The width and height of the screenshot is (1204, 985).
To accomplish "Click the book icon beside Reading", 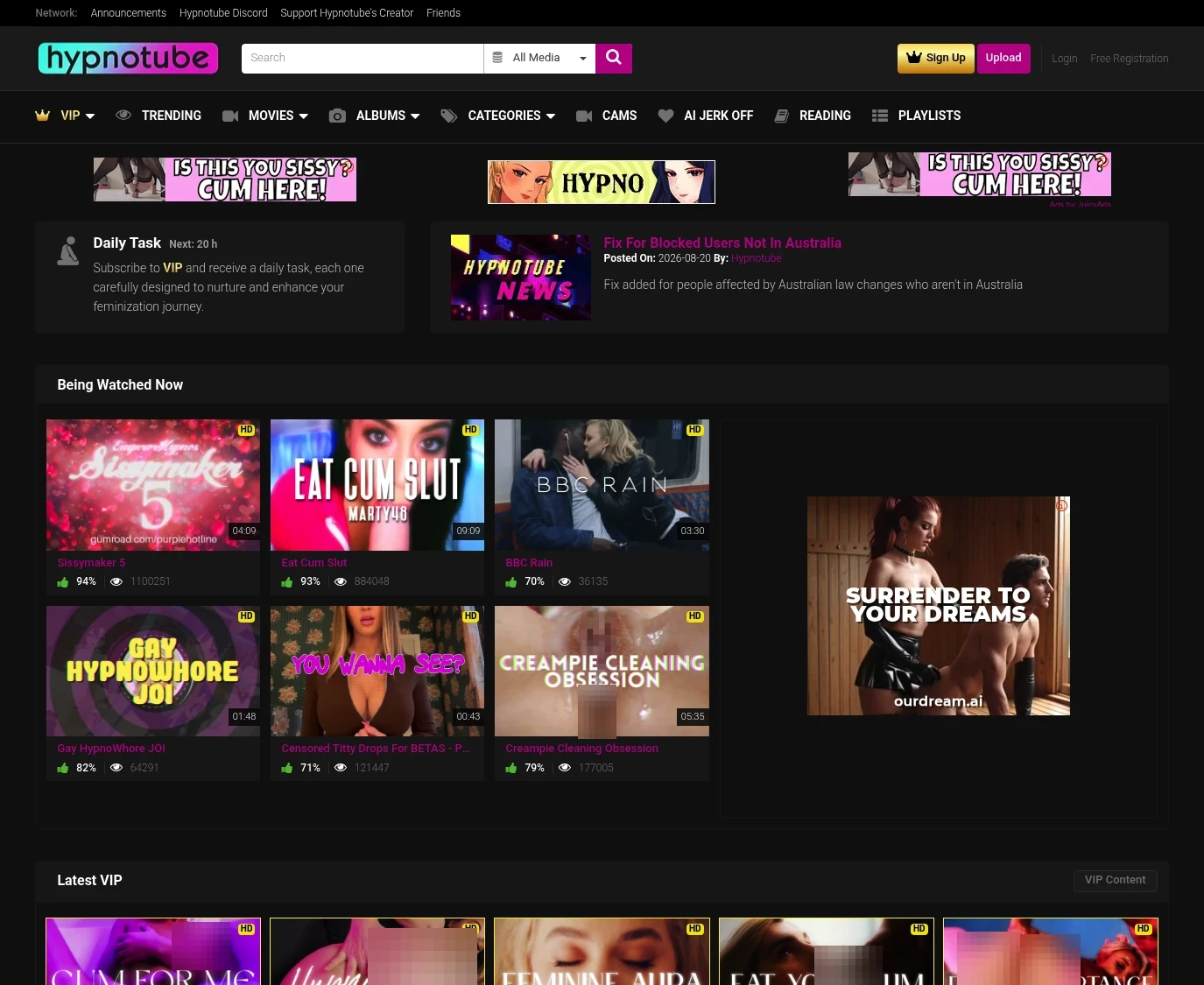I will point(782,116).
